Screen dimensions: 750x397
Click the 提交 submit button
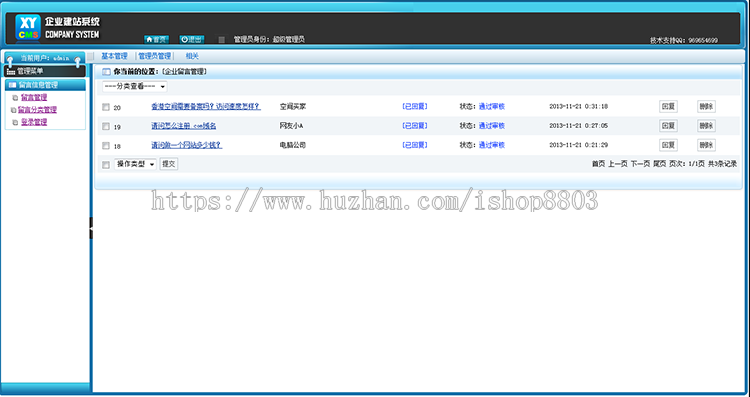click(168, 164)
